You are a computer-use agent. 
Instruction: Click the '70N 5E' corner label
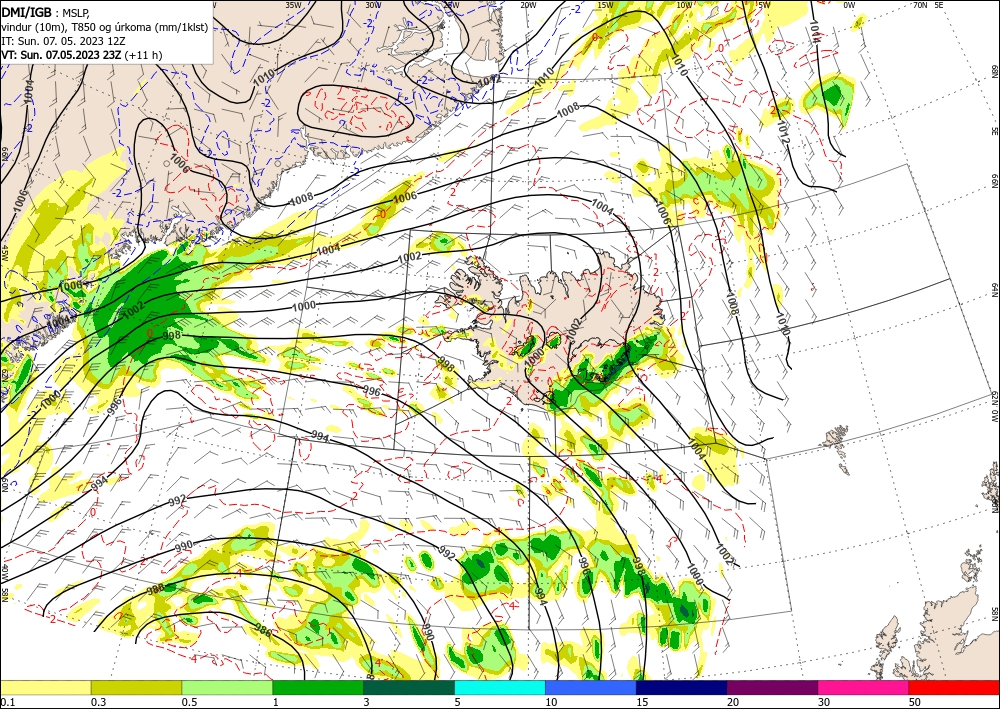point(928,4)
